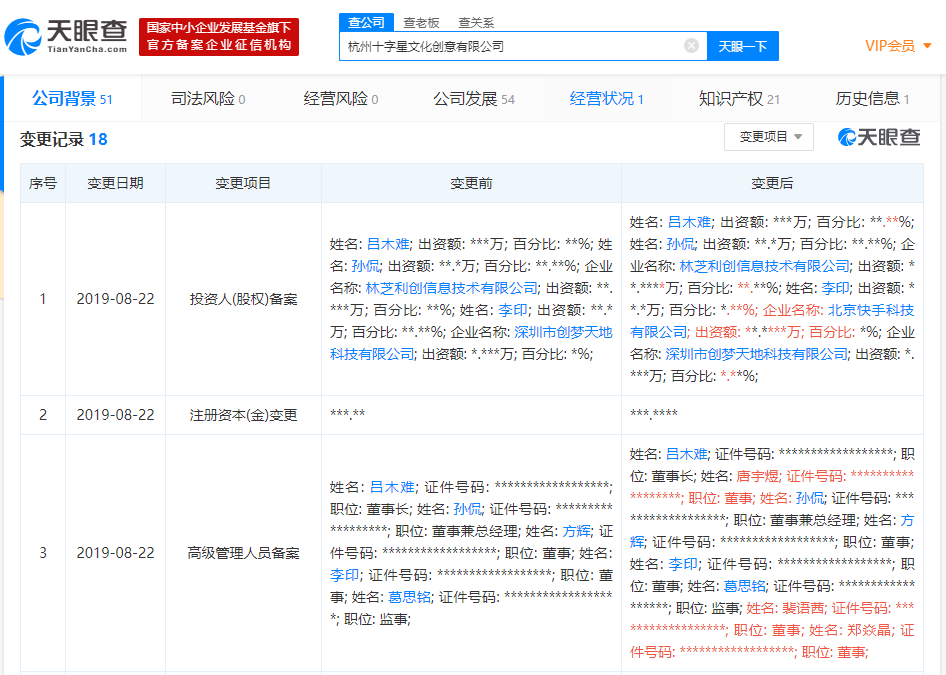Go to the 公司发展 tab
Screen dimensions: 946x675
(473, 99)
